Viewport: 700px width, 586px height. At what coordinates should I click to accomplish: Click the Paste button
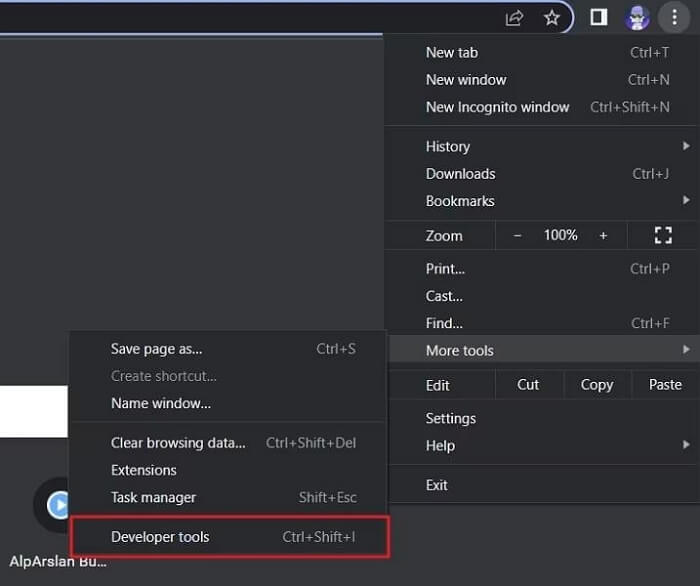pos(665,385)
